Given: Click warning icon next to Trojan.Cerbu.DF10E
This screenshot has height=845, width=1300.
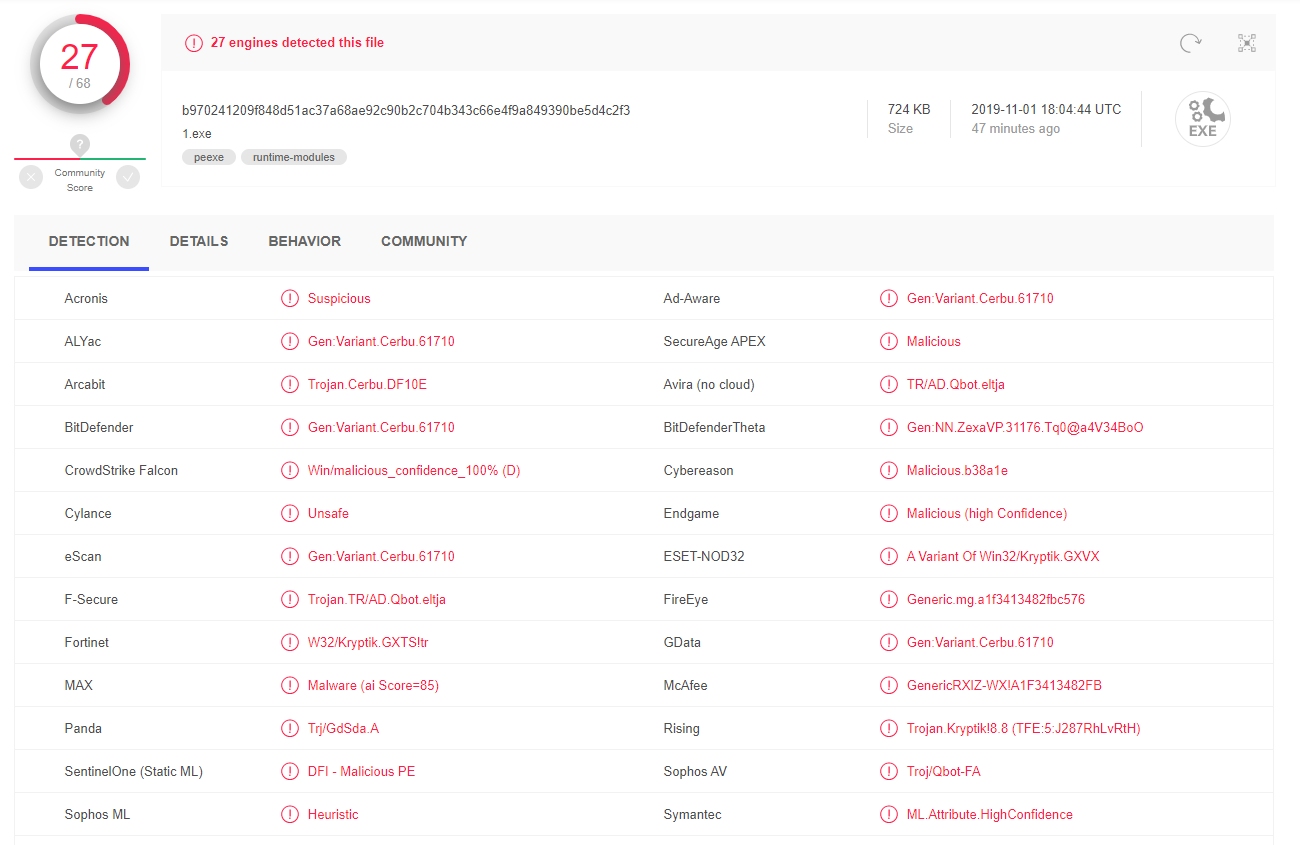Looking at the screenshot, I should coord(290,384).
